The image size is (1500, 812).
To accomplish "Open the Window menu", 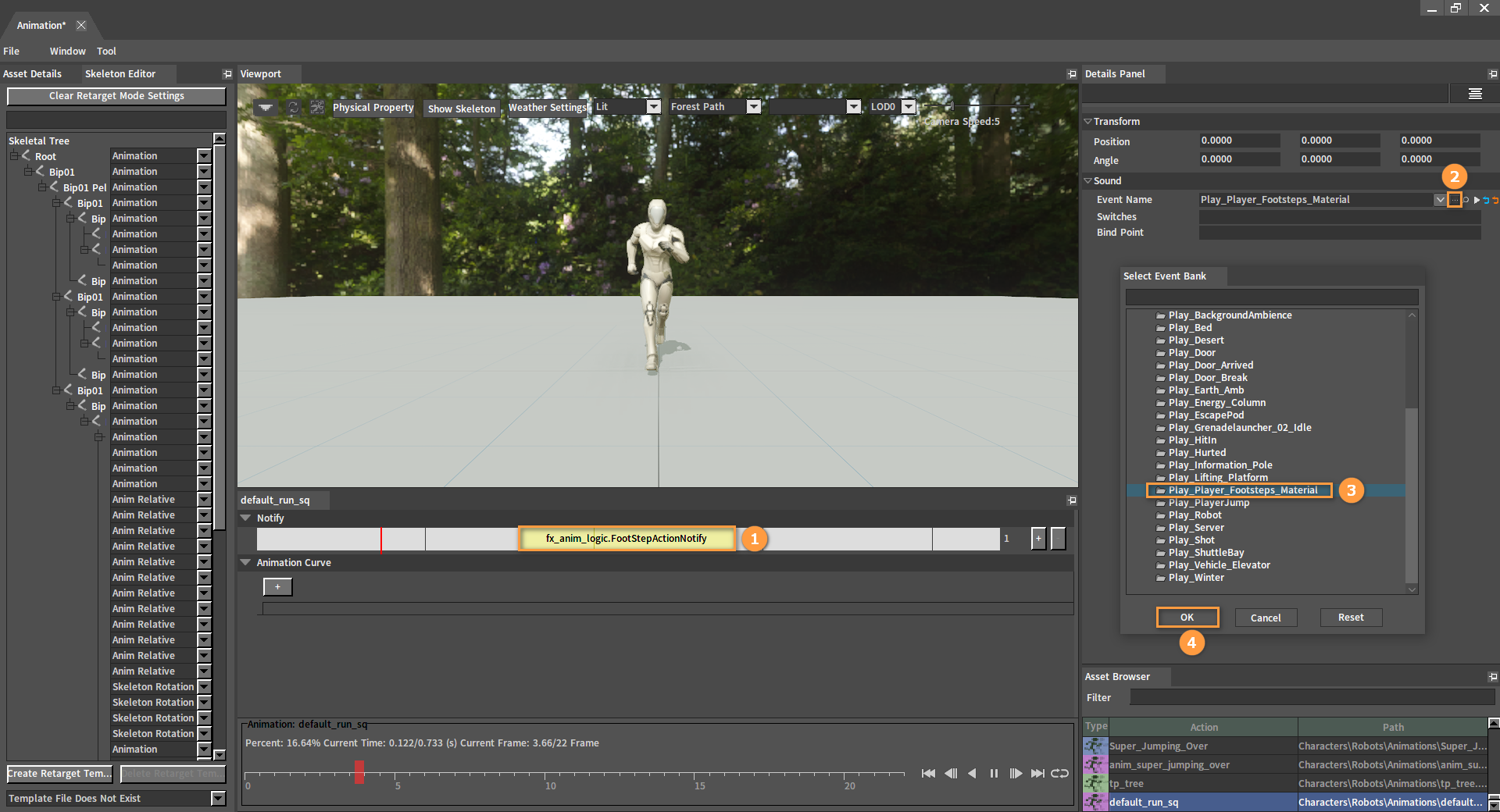I will [67, 52].
